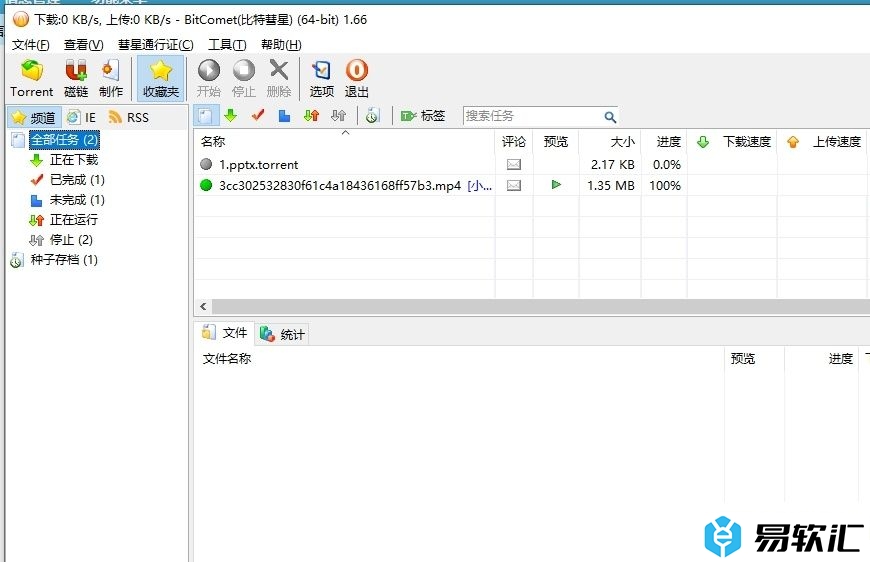This screenshot has height=562, width=870.
Task: Click 2.17 KB size cell
Action: (612, 165)
